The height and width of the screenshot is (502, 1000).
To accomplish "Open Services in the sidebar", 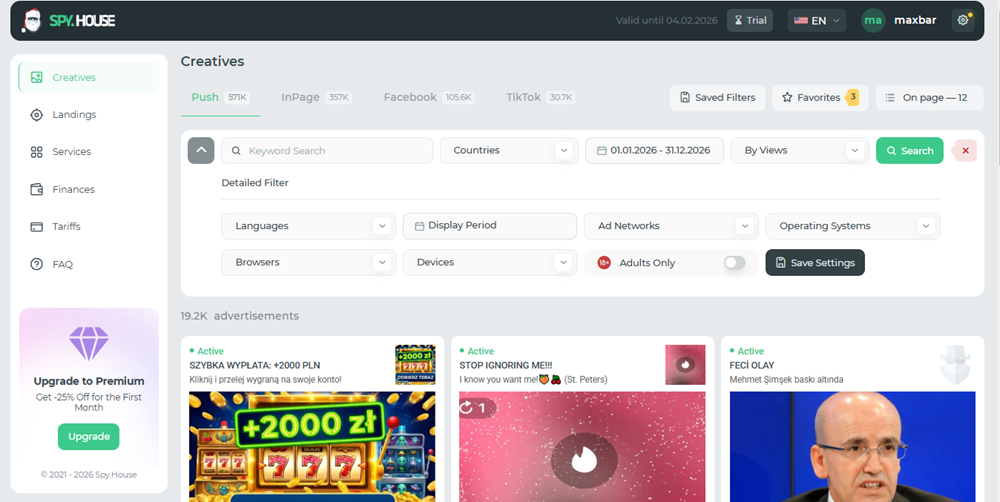I will 88,152.
